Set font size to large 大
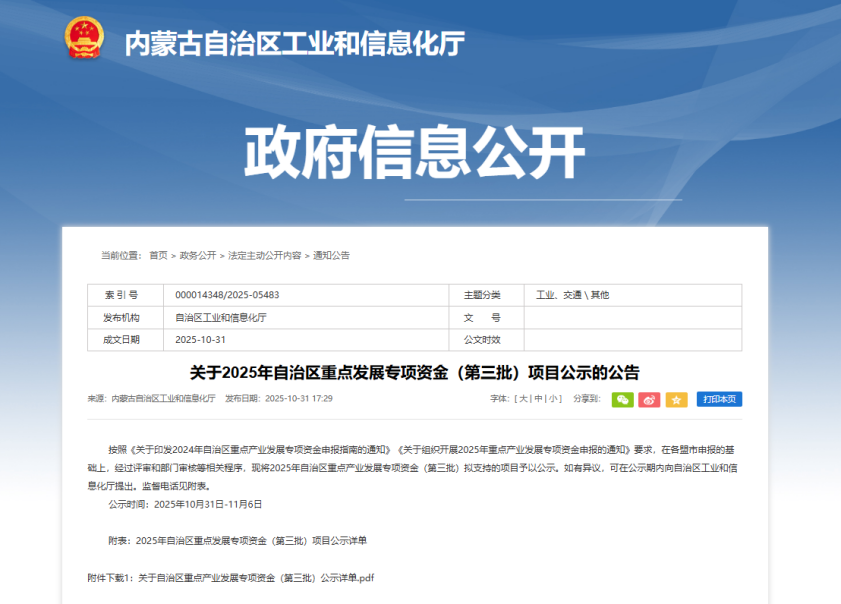Image resolution: width=841 pixels, height=604 pixels. click(x=523, y=399)
